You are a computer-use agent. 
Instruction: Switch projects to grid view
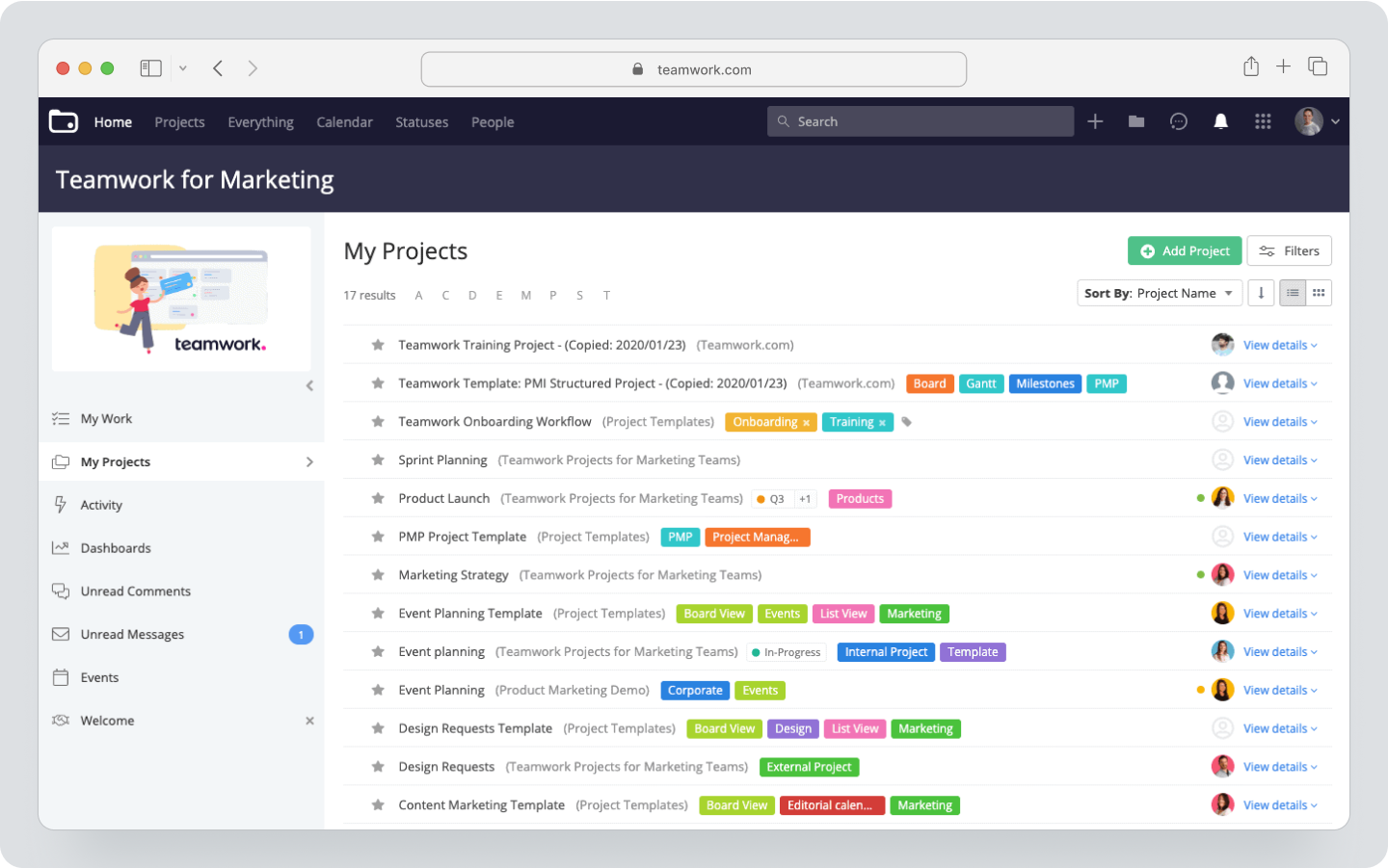(1319, 292)
